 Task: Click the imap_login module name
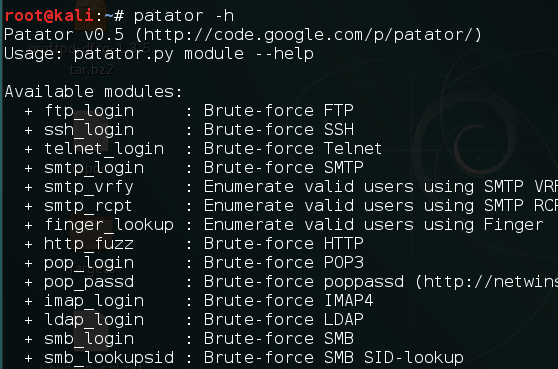[94, 301]
